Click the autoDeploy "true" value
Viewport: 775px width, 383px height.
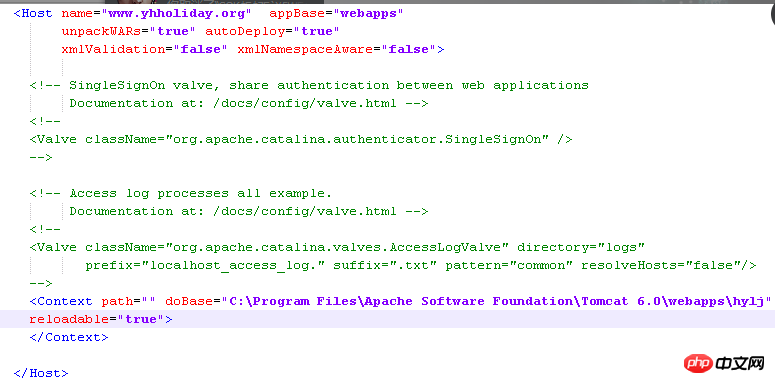(x=320, y=31)
